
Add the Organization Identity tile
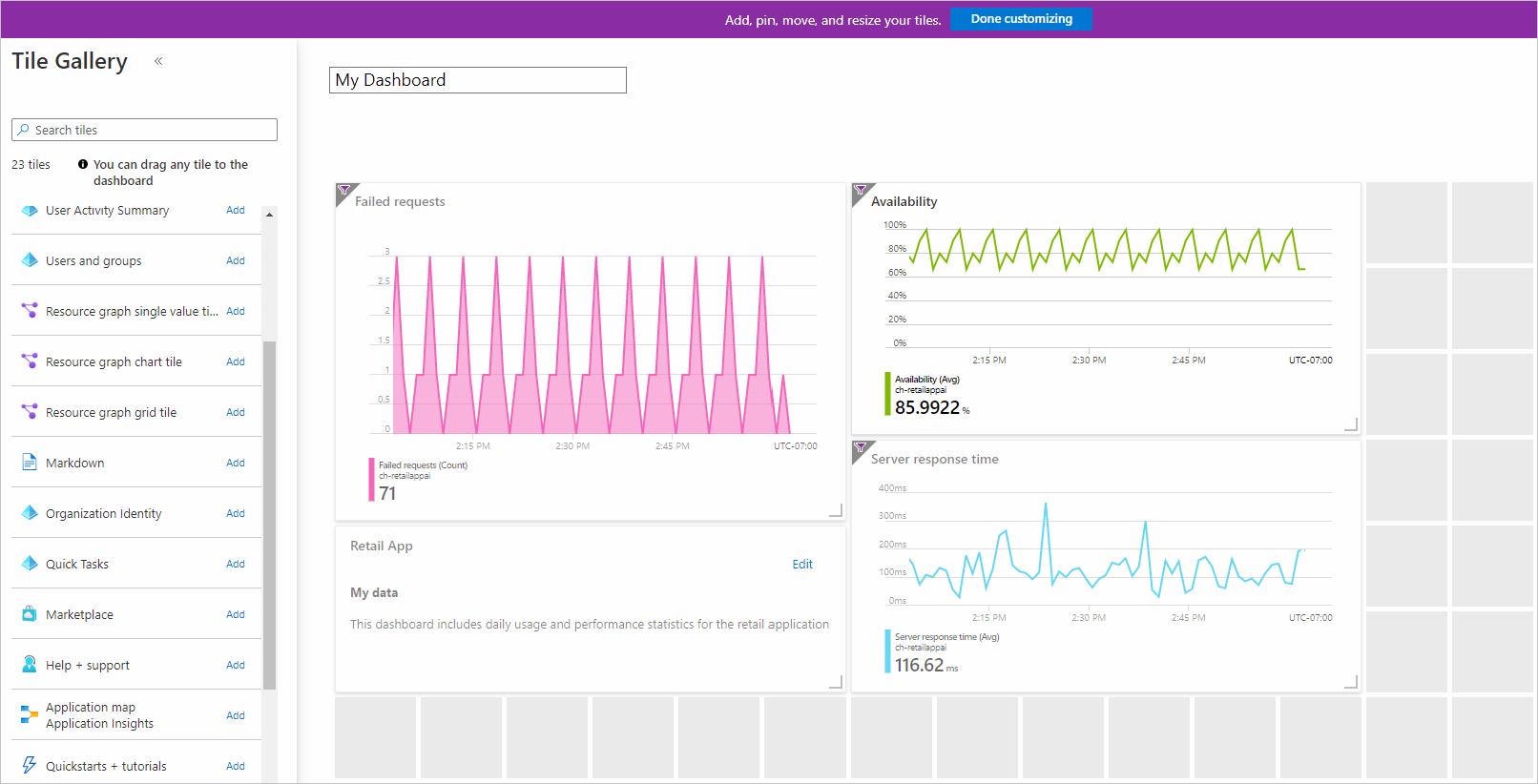[x=236, y=513]
